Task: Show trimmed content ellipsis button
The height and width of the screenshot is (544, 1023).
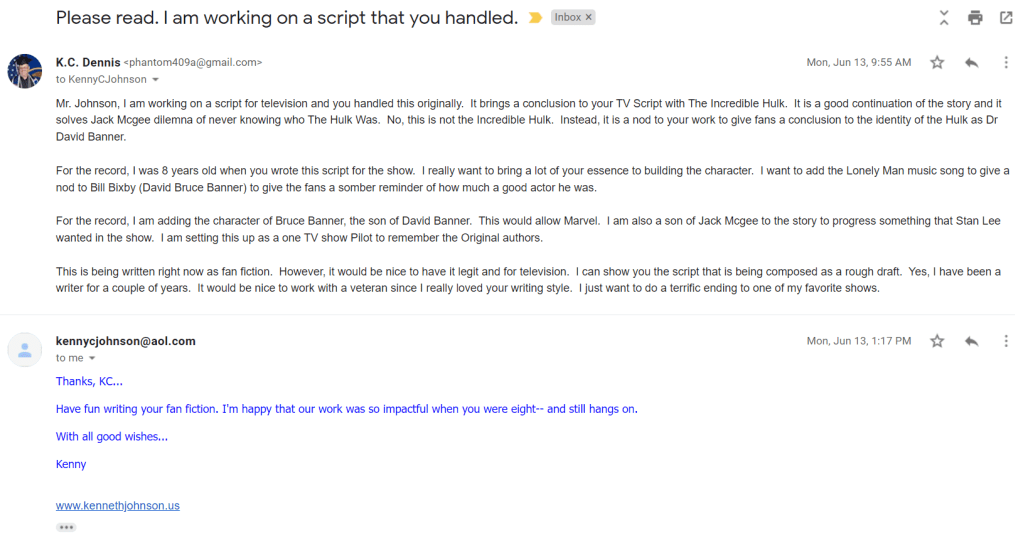Action: tap(66, 527)
